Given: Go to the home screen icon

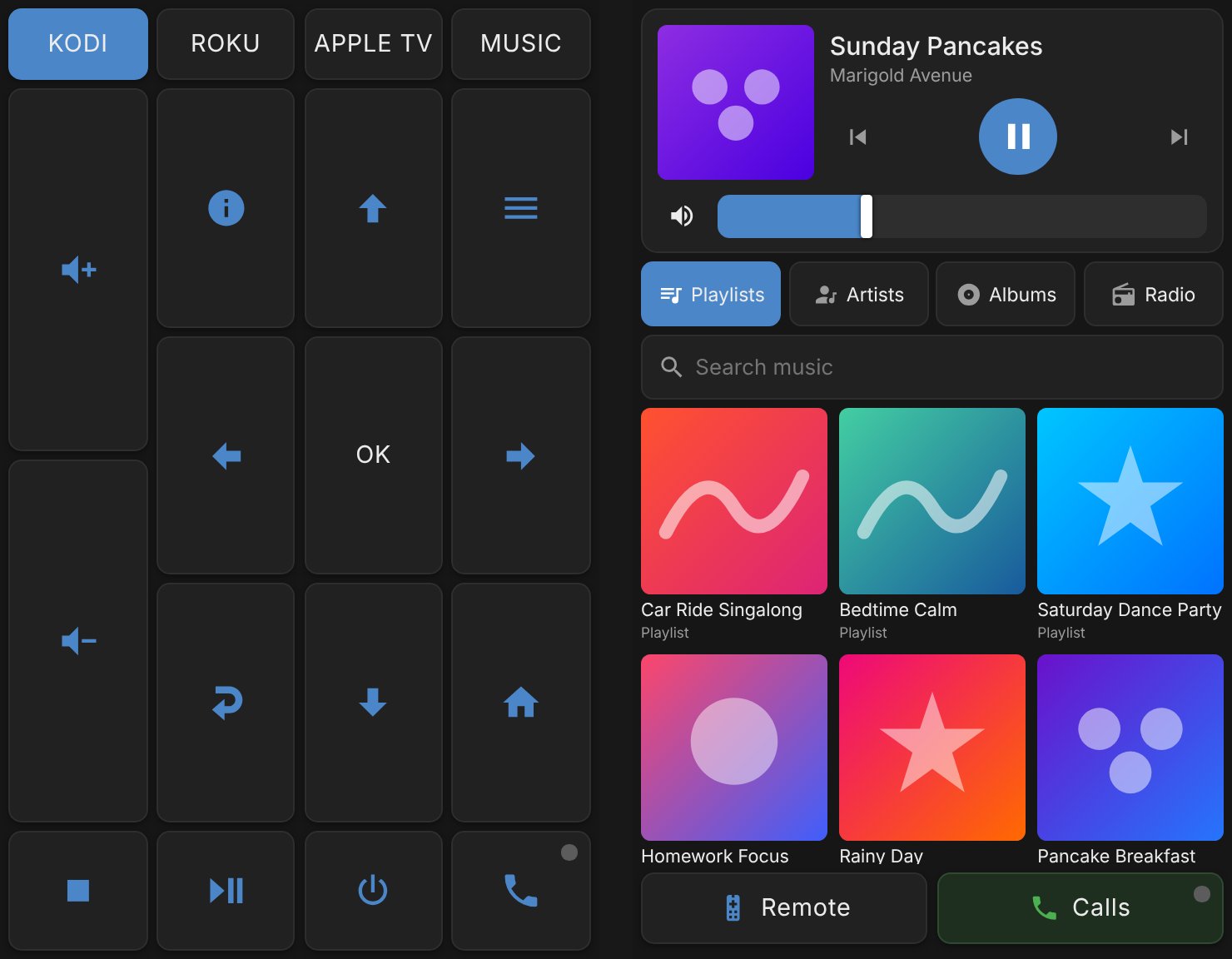Looking at the screenshot, I should (521, 703).
